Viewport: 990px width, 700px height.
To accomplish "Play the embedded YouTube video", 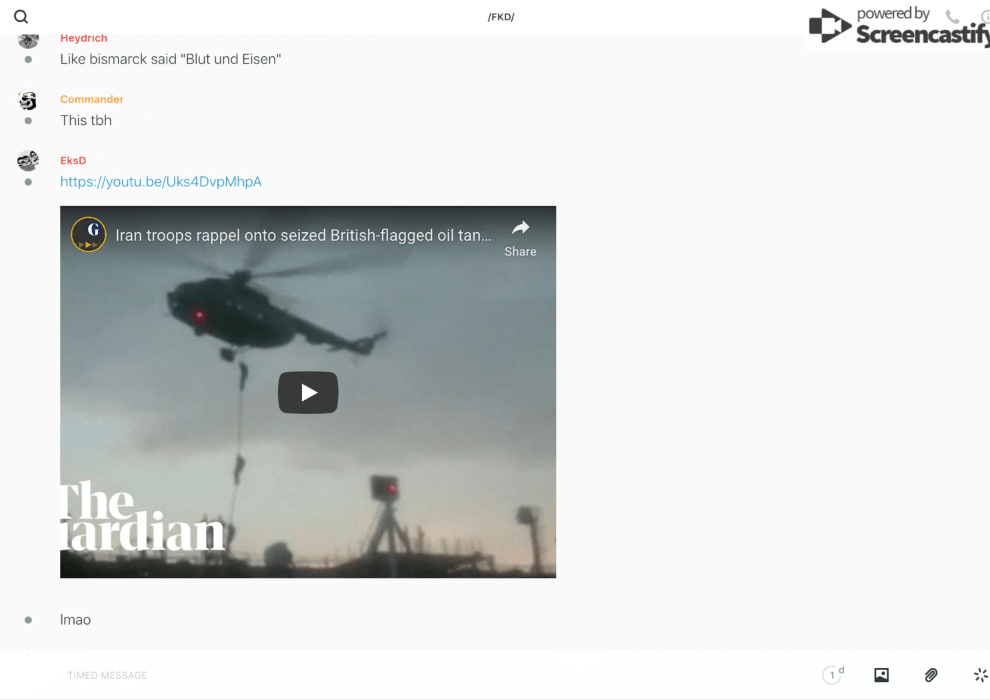I will (x=308, y=393).
